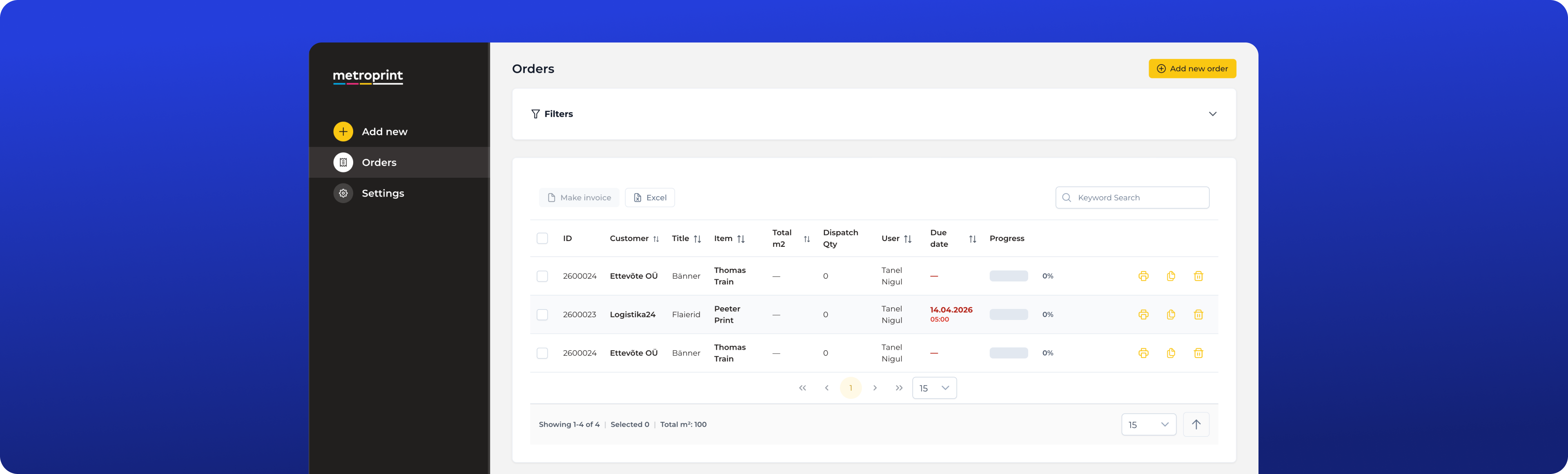Click delete trash icon for order 2600023
This screenshot has width=1568, height=474.
click(x=1198, y=314)
